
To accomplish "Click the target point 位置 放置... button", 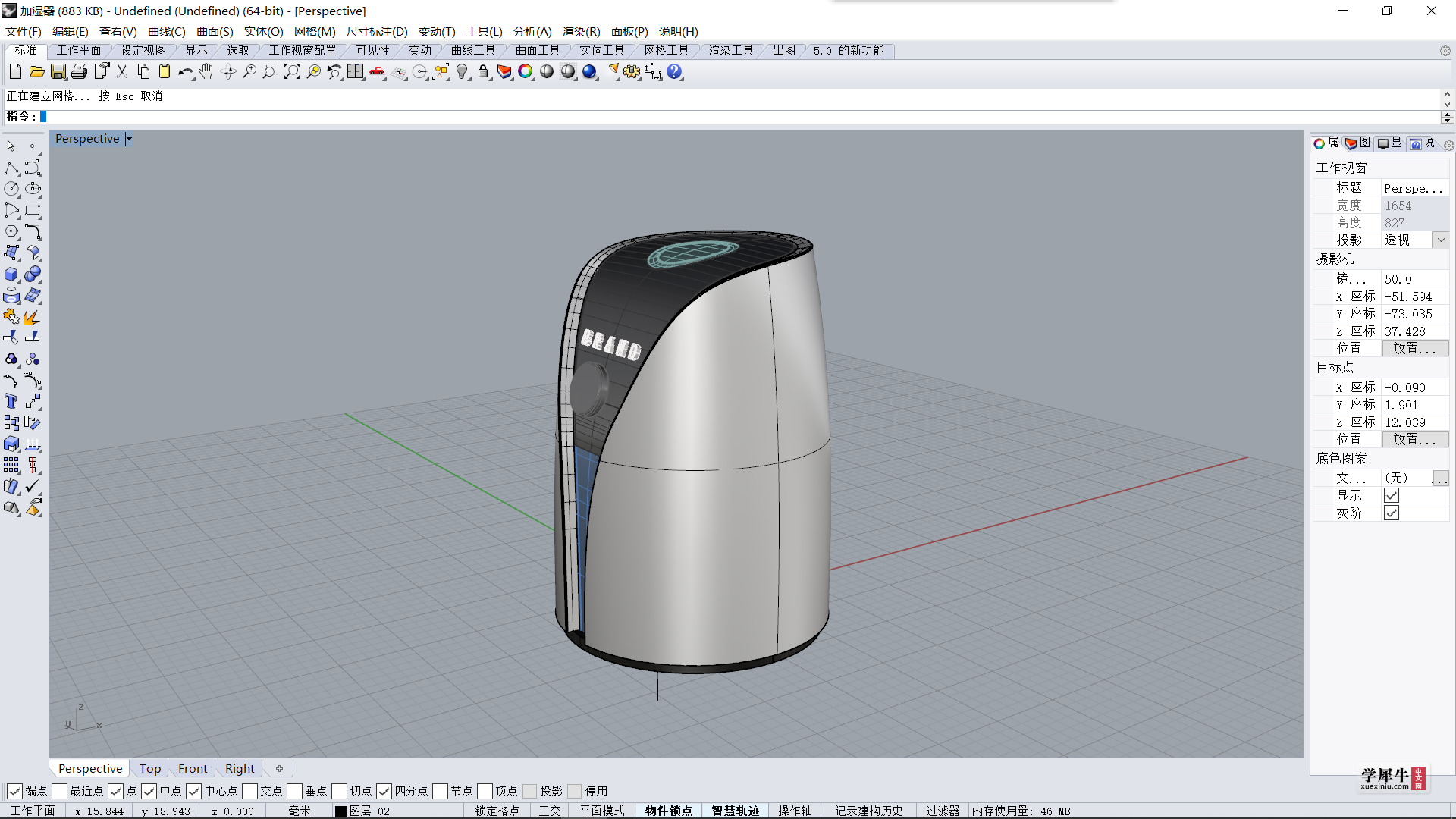I will pos(1415,439).
